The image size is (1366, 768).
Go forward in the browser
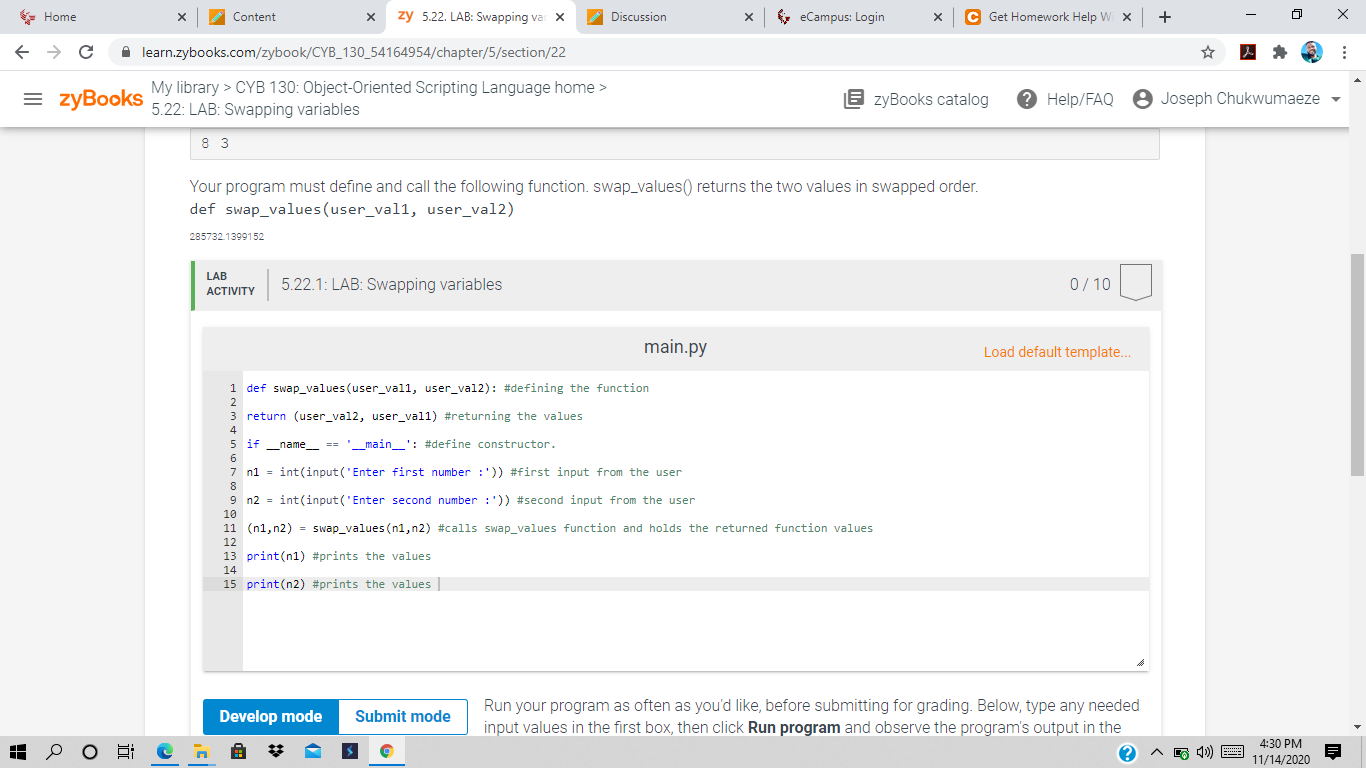coord(54,52)
